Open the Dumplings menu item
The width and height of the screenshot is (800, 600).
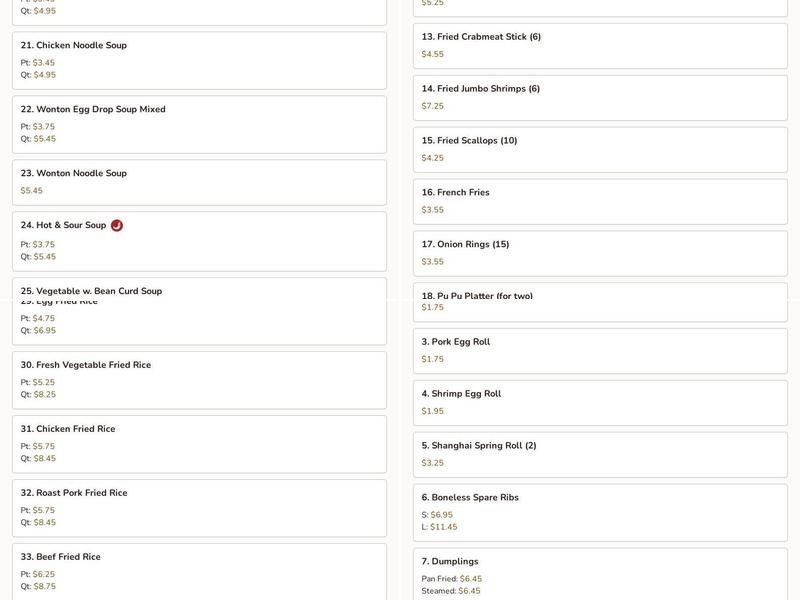click(600, 575)
